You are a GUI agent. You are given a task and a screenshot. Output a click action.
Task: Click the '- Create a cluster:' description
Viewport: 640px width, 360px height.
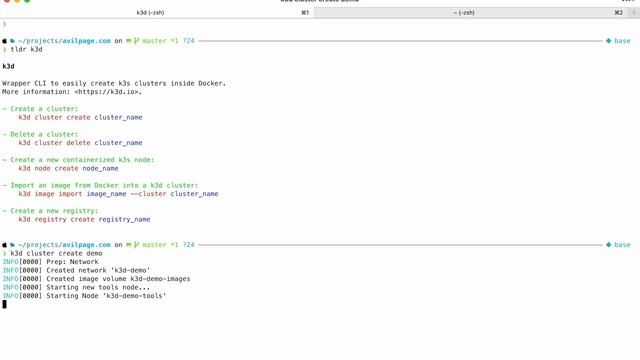(40, 109)
